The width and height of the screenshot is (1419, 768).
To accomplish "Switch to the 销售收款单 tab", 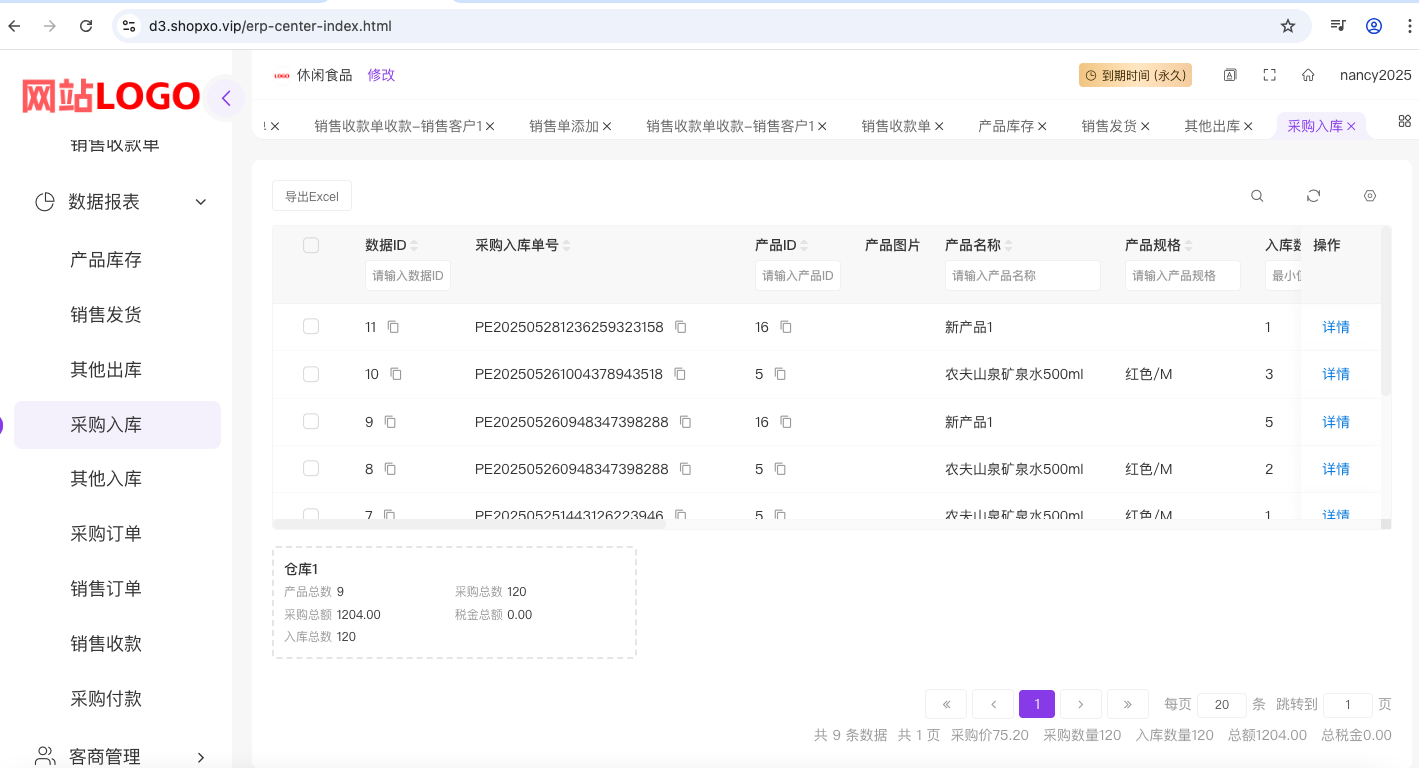I will click(x=896, y=126).
